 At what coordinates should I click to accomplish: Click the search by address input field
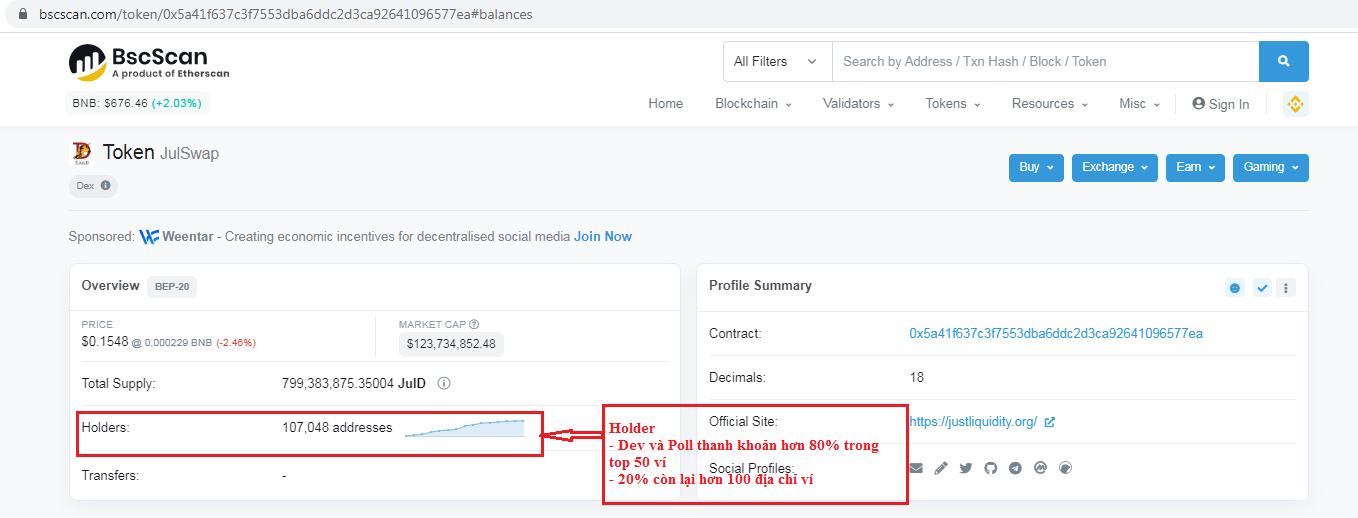point(1044,61)
